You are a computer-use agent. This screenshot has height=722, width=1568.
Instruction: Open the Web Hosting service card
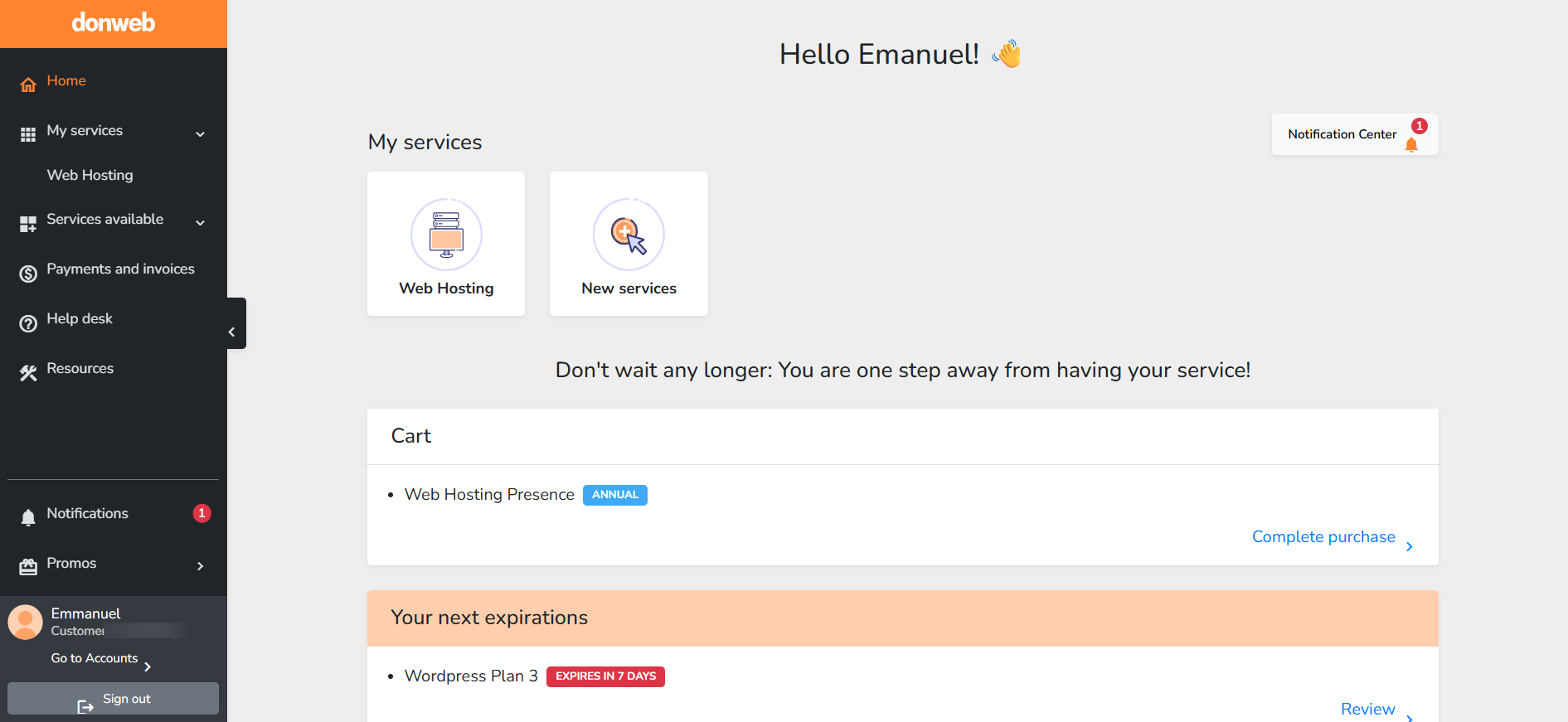point(446,244)
